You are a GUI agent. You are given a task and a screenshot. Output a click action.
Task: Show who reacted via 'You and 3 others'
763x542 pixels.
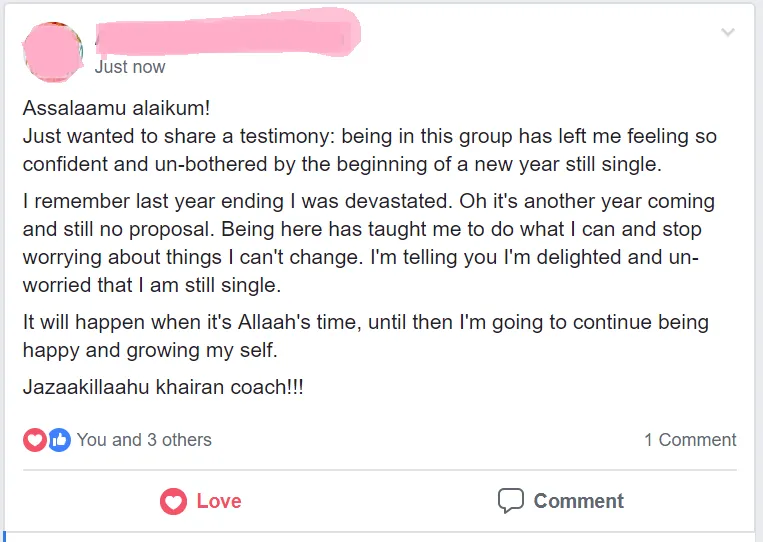(x=144, y=440)
